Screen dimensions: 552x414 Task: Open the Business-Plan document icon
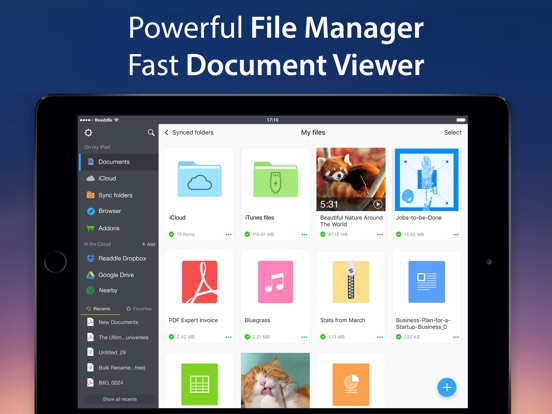point(427,282)
